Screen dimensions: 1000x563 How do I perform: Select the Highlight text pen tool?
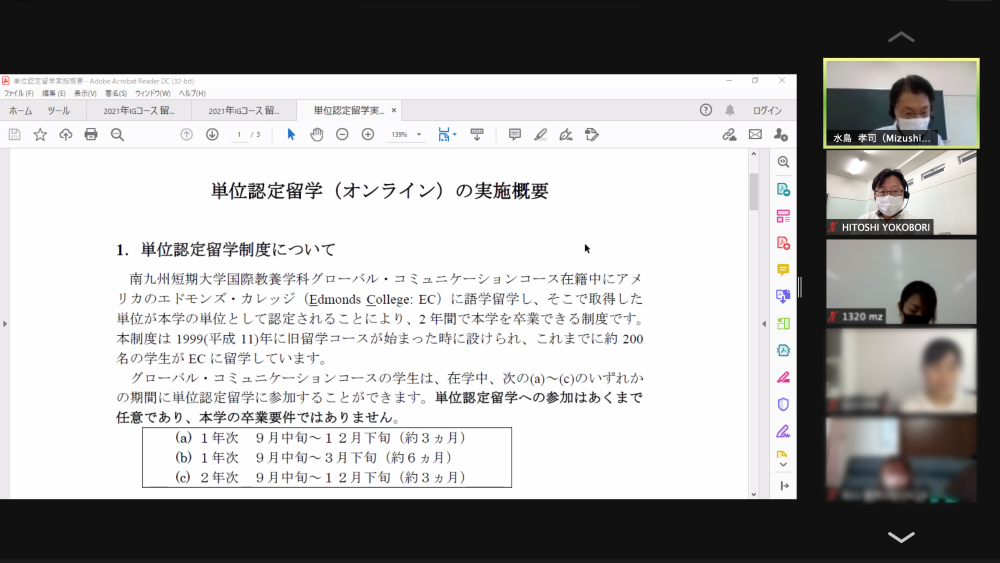(540, 134)
